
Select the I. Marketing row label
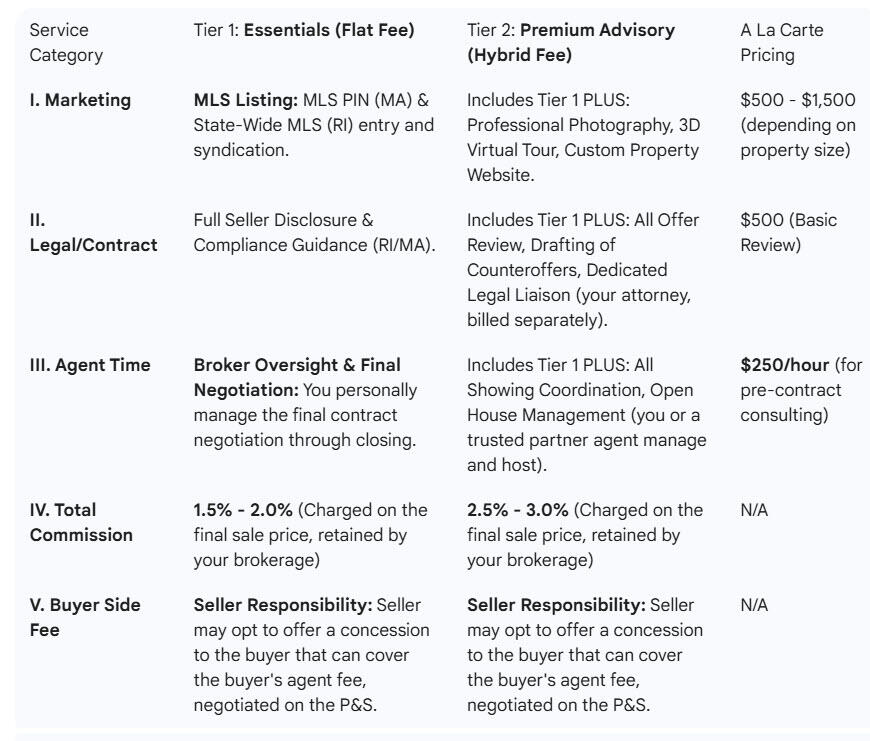coord(80,100)
